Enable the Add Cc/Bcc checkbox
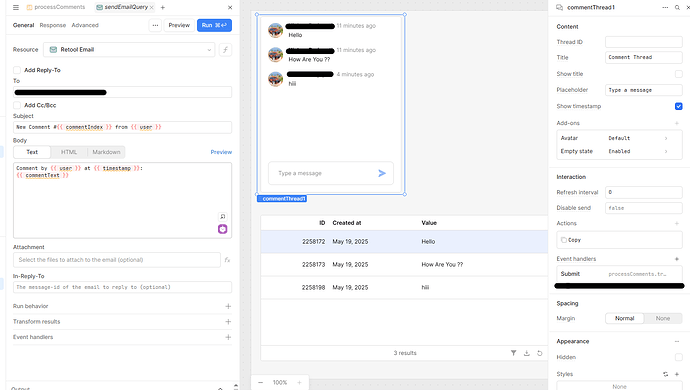 point(17,105)
